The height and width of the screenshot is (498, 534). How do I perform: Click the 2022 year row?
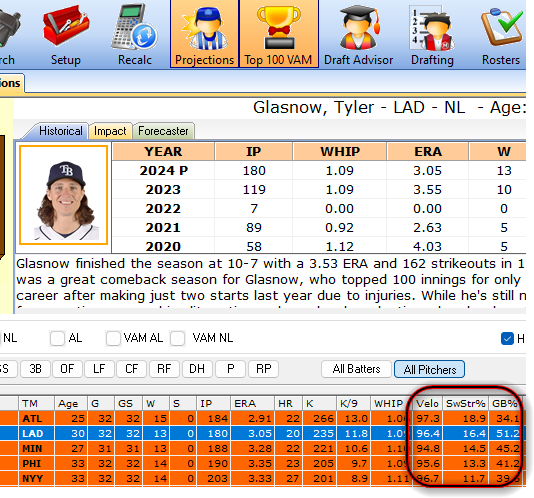[319, 208]
